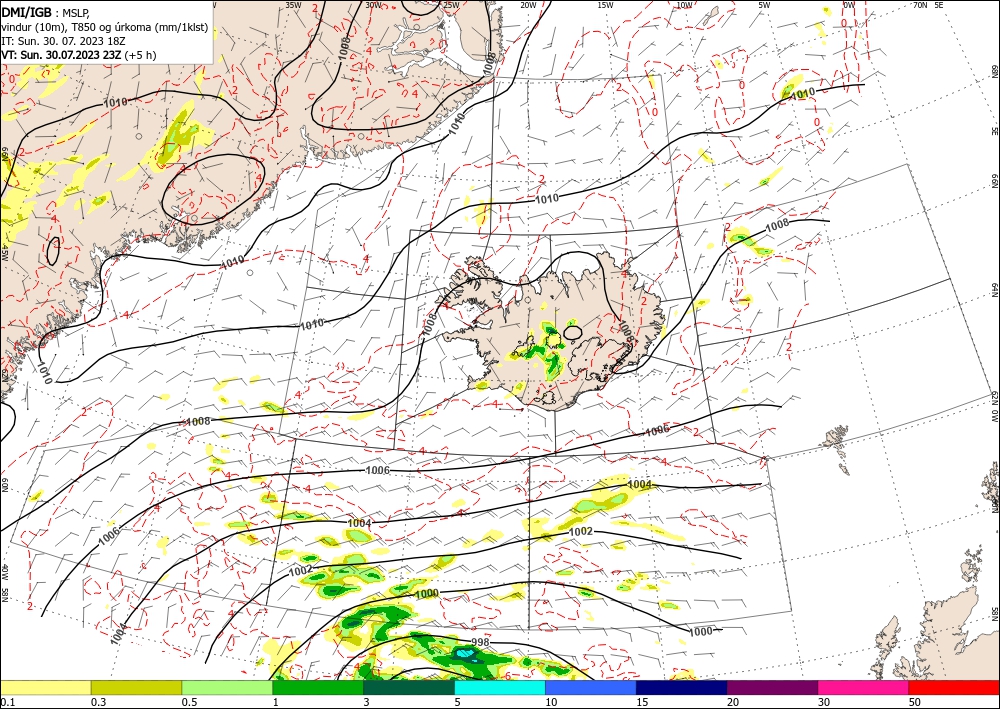This screenshot has width=1000, height=709.
Task: Choose the navy 15–20 mm legend swatch
Action: [682, 687]
